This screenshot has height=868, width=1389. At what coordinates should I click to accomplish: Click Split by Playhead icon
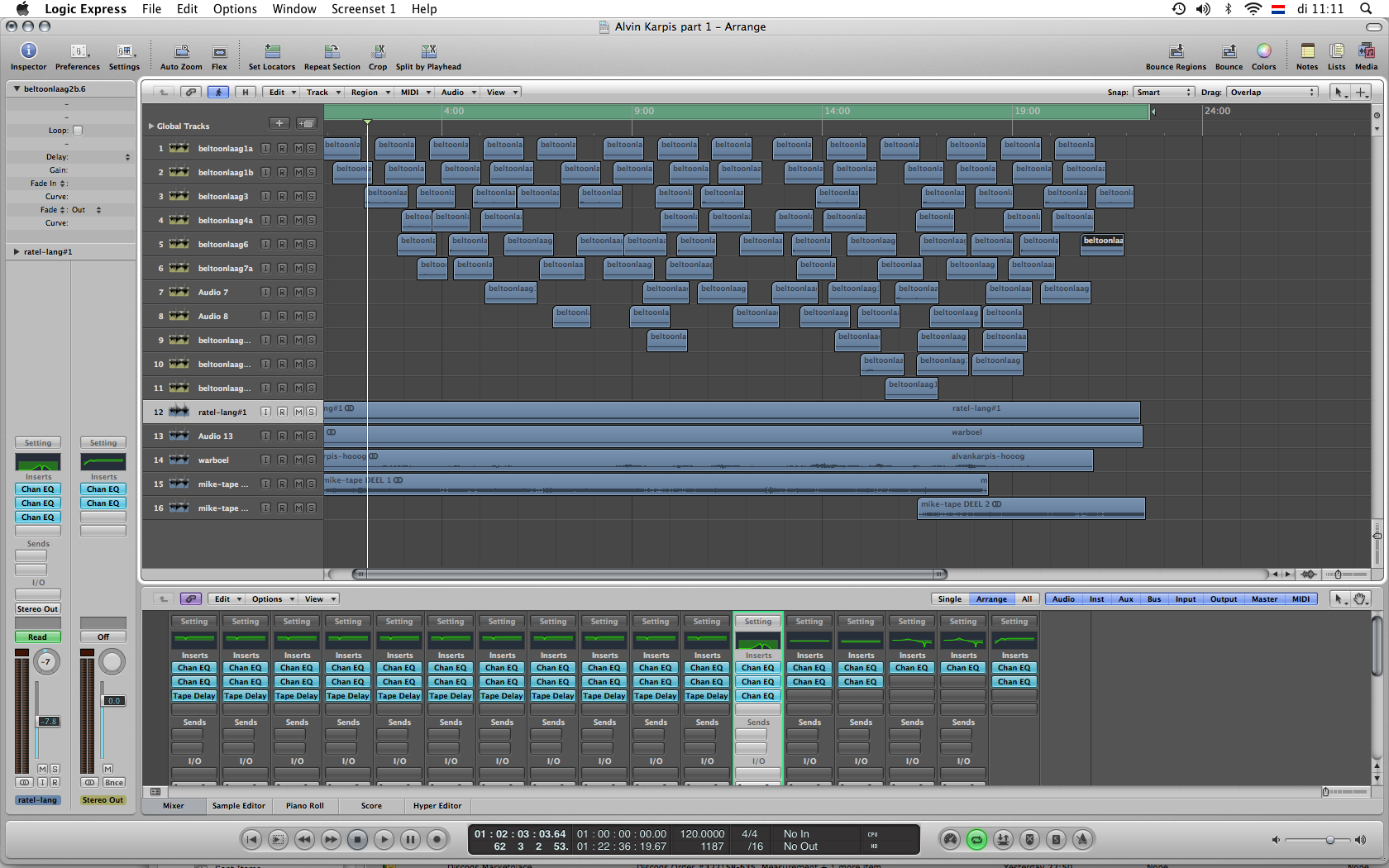click(x=428, y=51)
